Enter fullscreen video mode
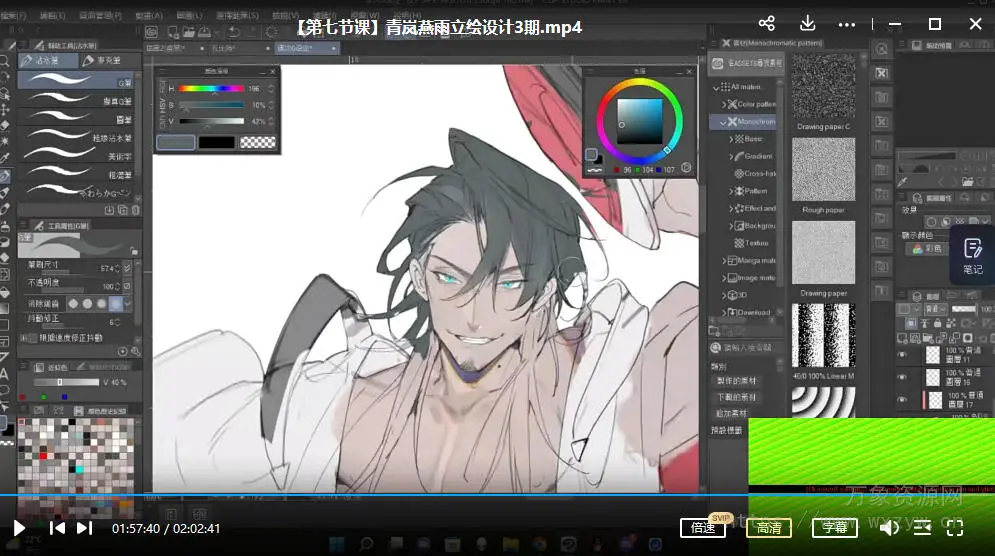Image resolution: width=995 pixels, height=556 pixels. (x=955, y=528)
